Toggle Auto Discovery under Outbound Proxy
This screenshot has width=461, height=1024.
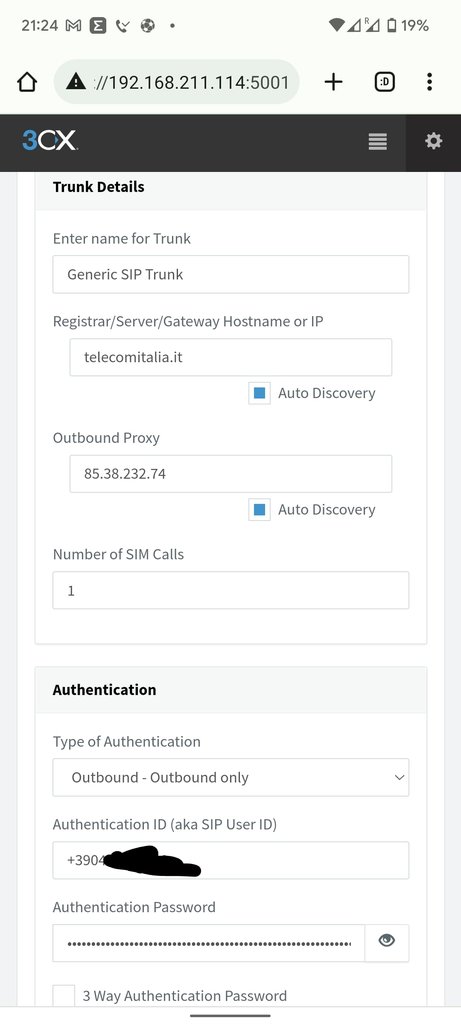[x=259, y=509]
